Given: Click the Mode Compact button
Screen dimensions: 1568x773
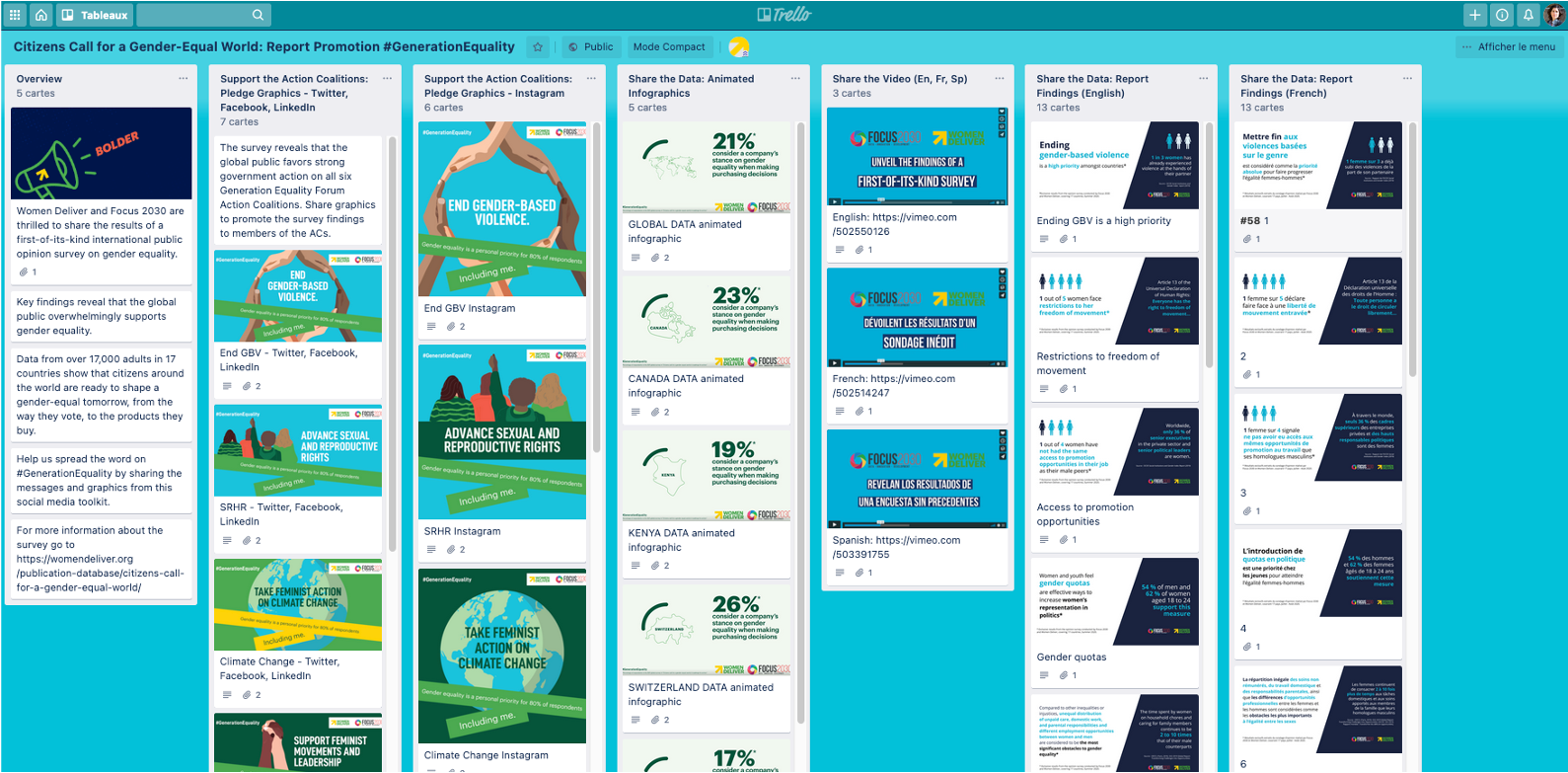Looking at the screenshot, I should [x=669, y=46].
